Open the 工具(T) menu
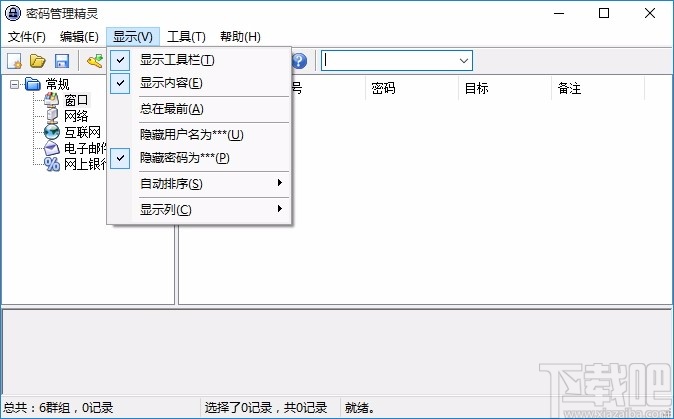Image resolution: width=674 pixels, height=419 pixels. coord(186,37)
